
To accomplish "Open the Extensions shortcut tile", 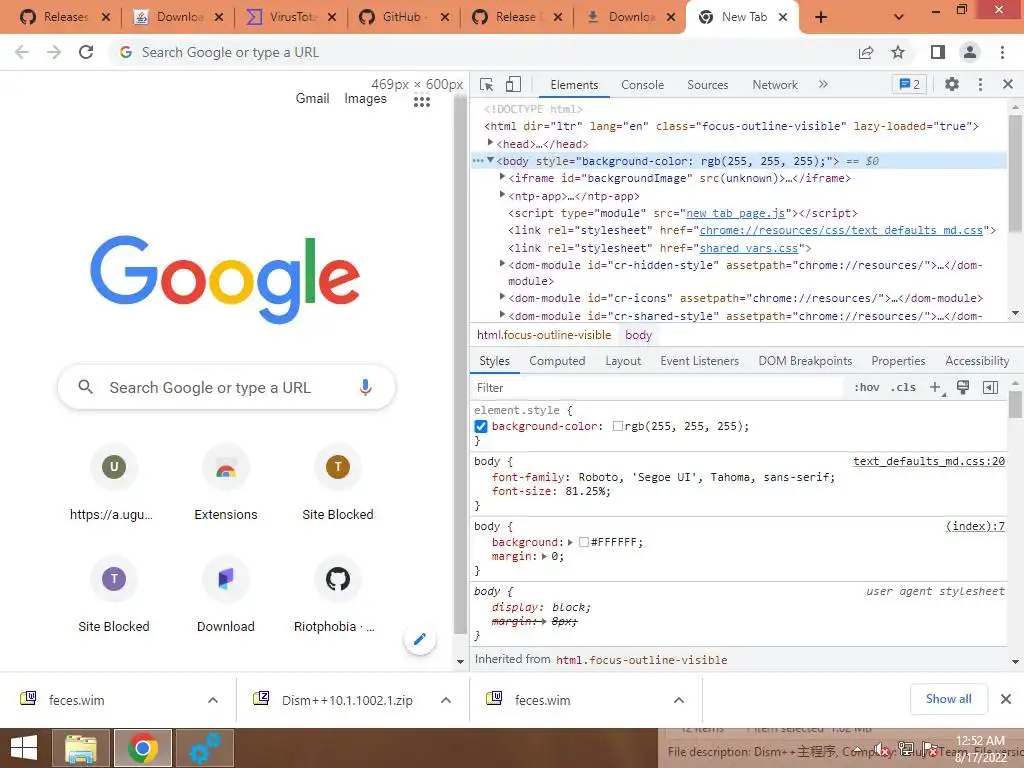I will (x=225, y=483).
